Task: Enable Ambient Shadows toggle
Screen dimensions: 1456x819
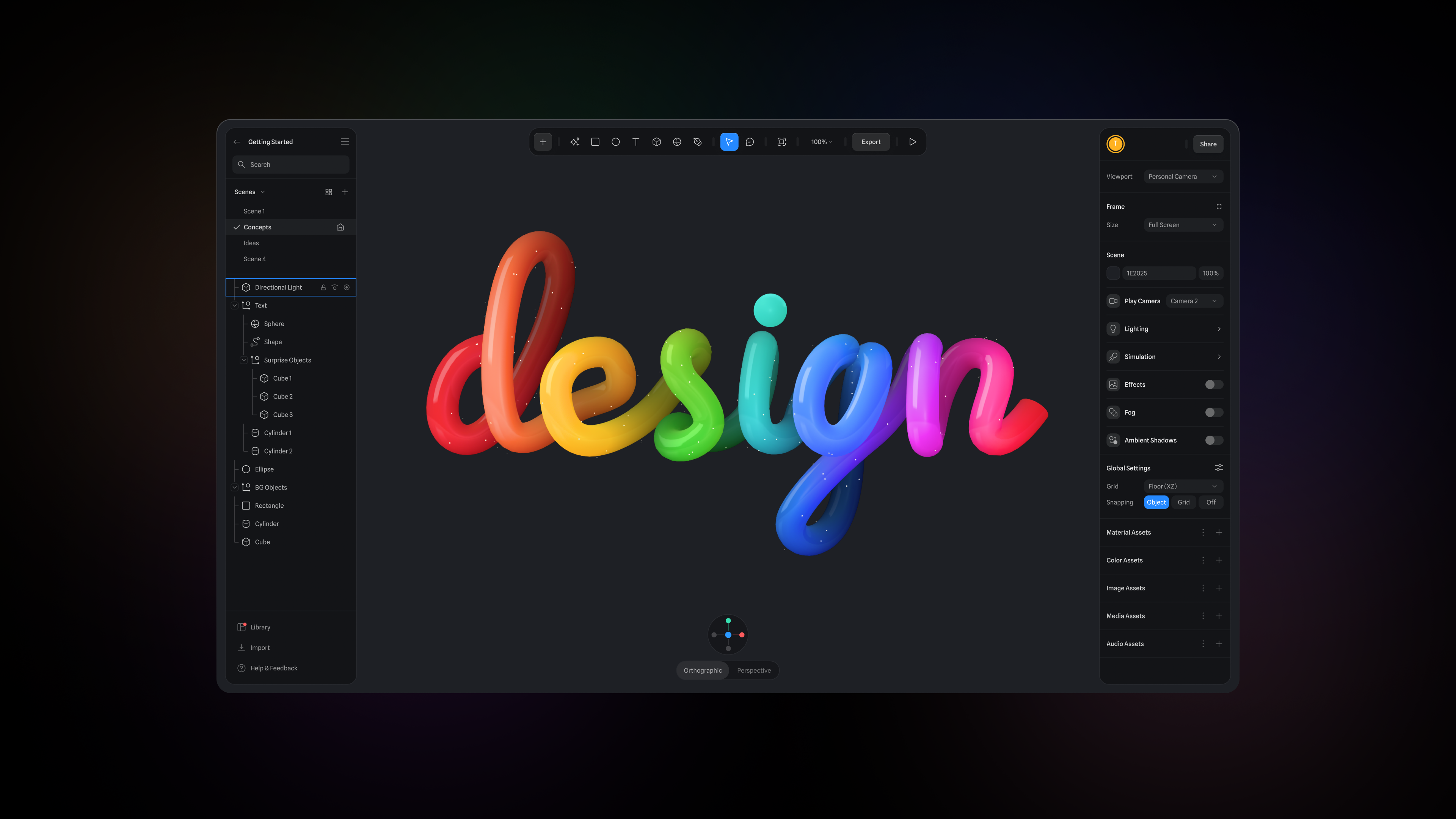Action: (1213, 440)
